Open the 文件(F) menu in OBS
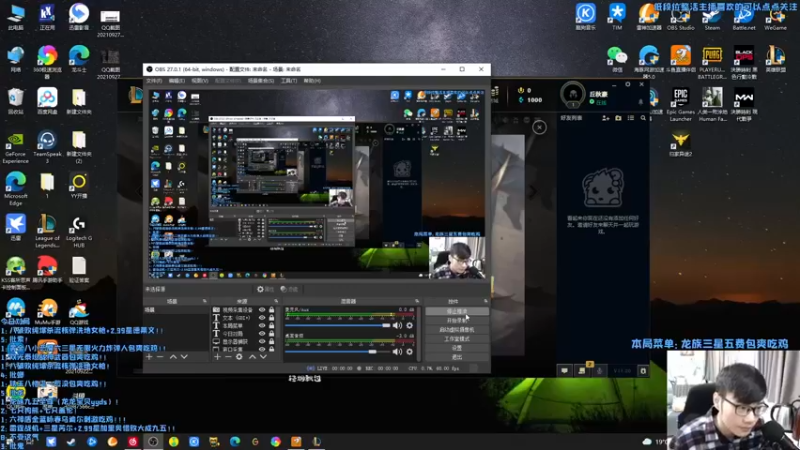This screenshot has width=800, height=450. (154, 81)
